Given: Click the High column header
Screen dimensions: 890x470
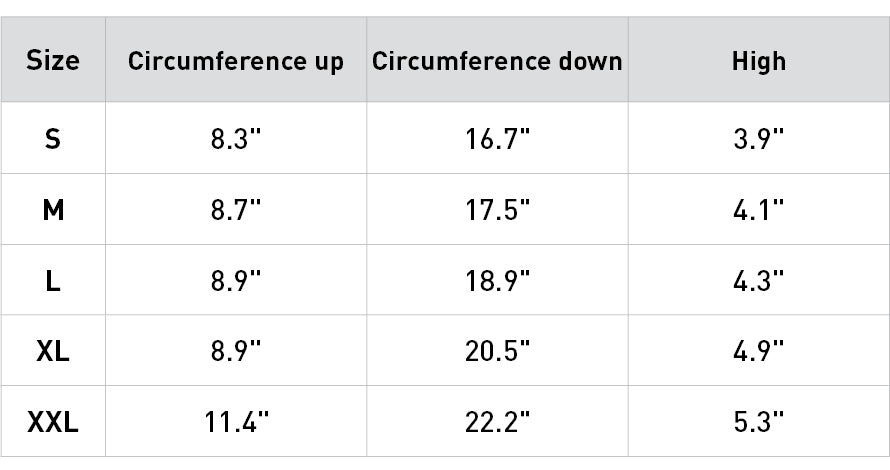Looking at the screenshot, I should click(x=758, y=61).
